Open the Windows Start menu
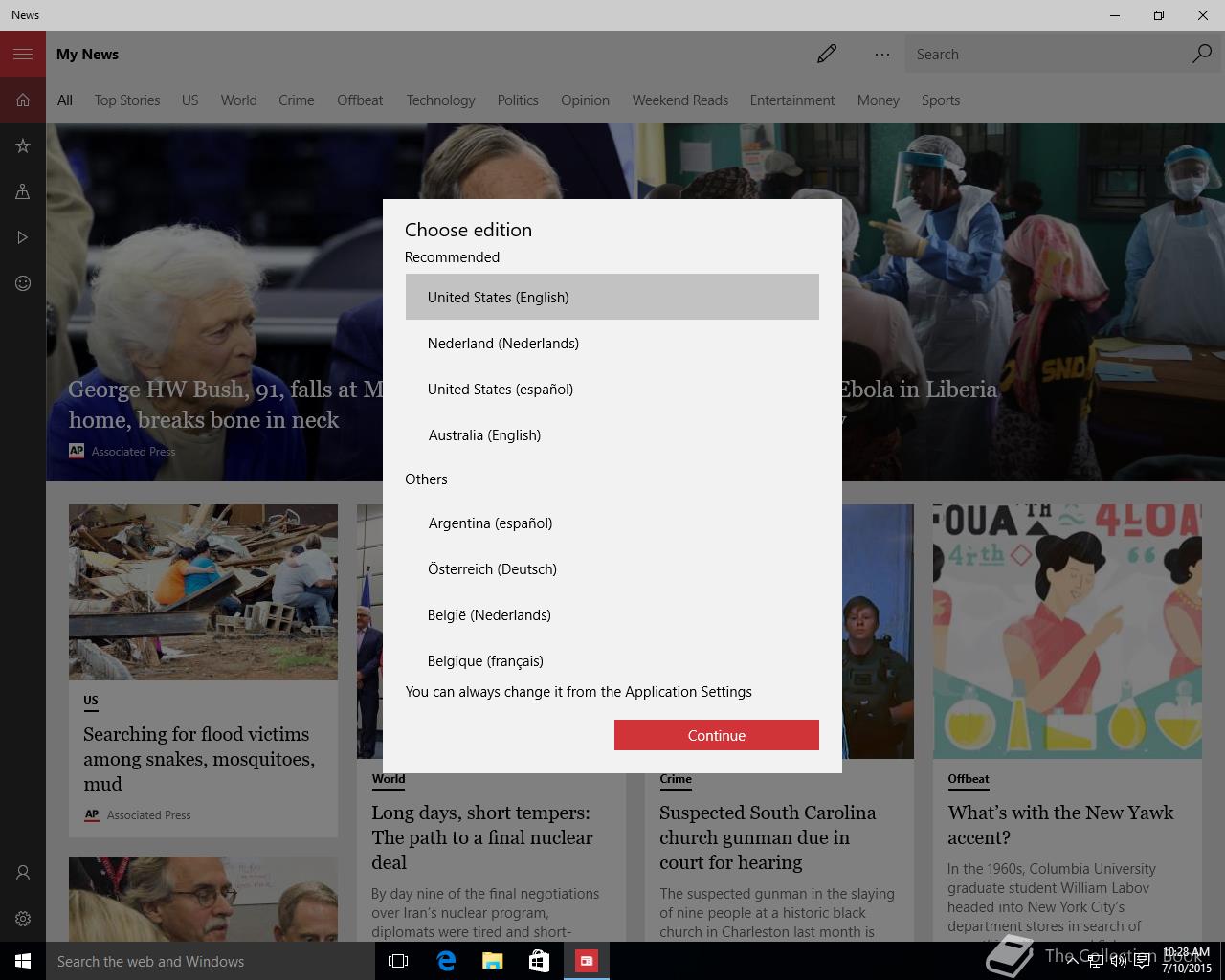Image resolution: width=1225 pixels, height=980 pixels. point(23,961)
